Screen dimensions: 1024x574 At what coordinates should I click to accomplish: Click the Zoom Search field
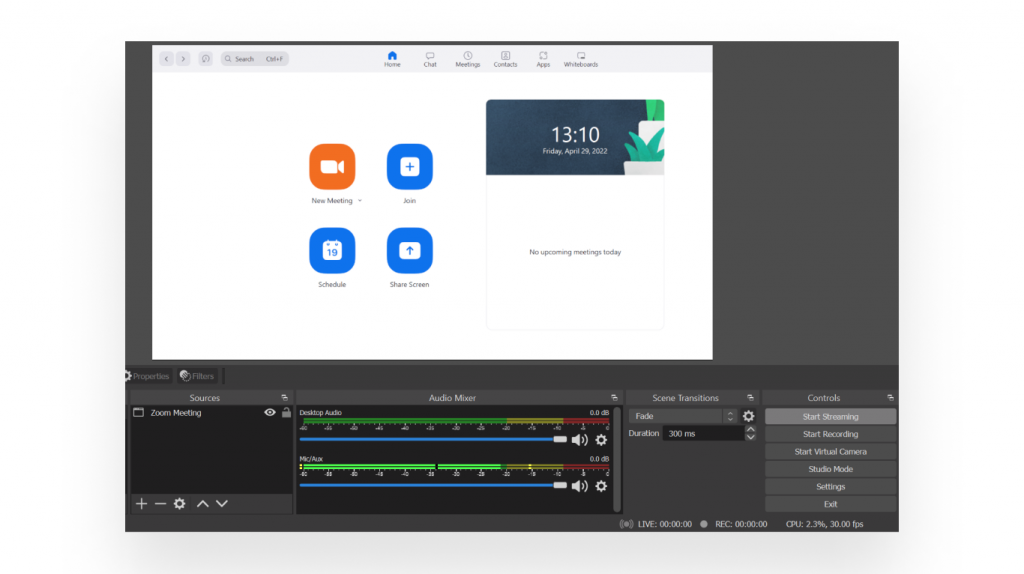[x=255, y=59]
